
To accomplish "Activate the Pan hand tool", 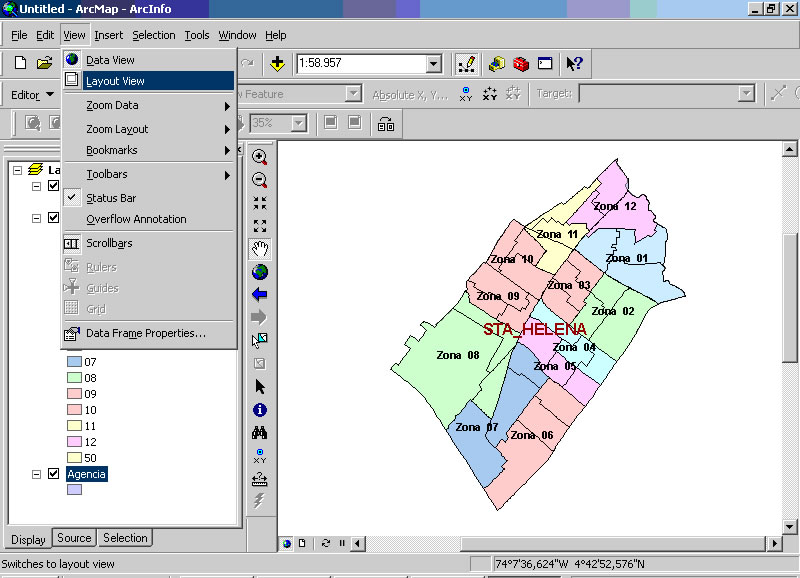I will (x=260, y=249).
